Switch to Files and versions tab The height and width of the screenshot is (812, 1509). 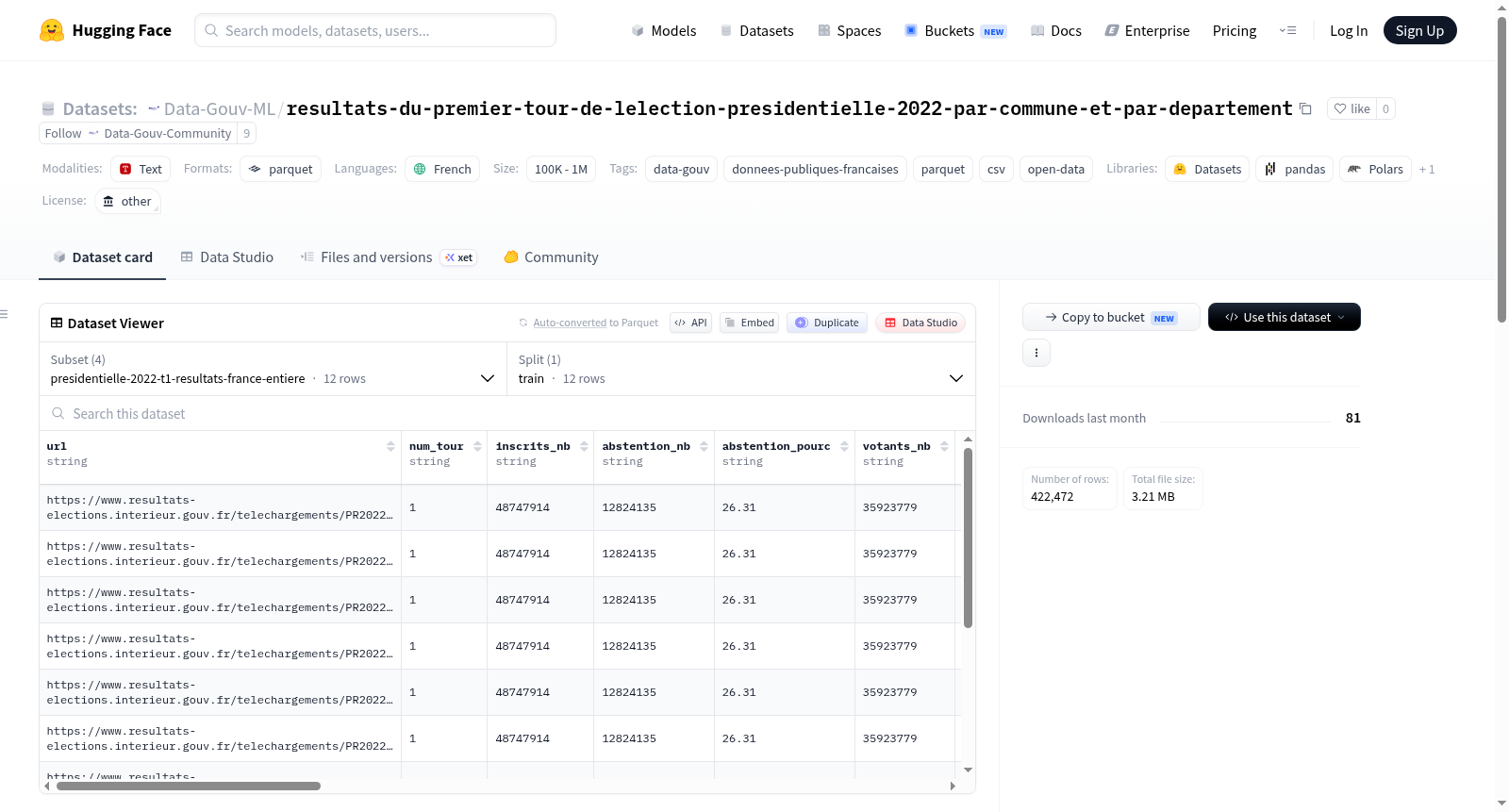[x=389, y=257]
